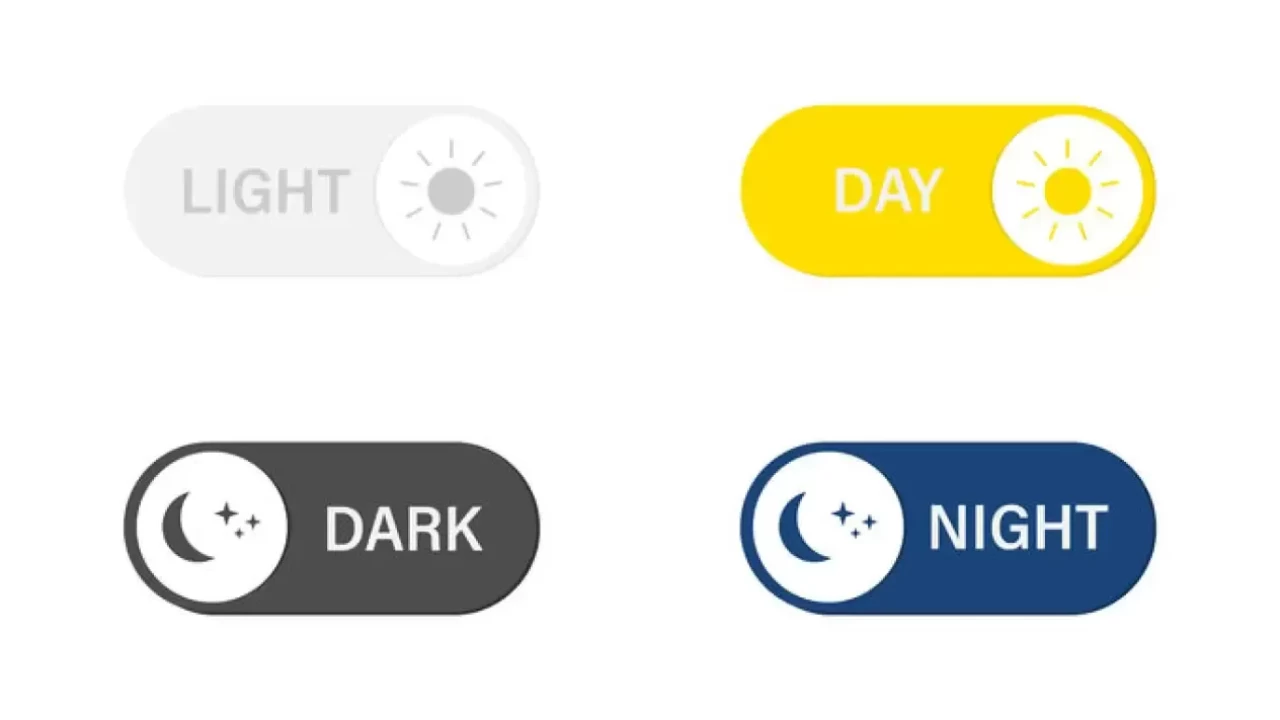The height and width of the screenshot is (720, 1280).
Task: Toggle the DARK mode switch
Action: 331,527
